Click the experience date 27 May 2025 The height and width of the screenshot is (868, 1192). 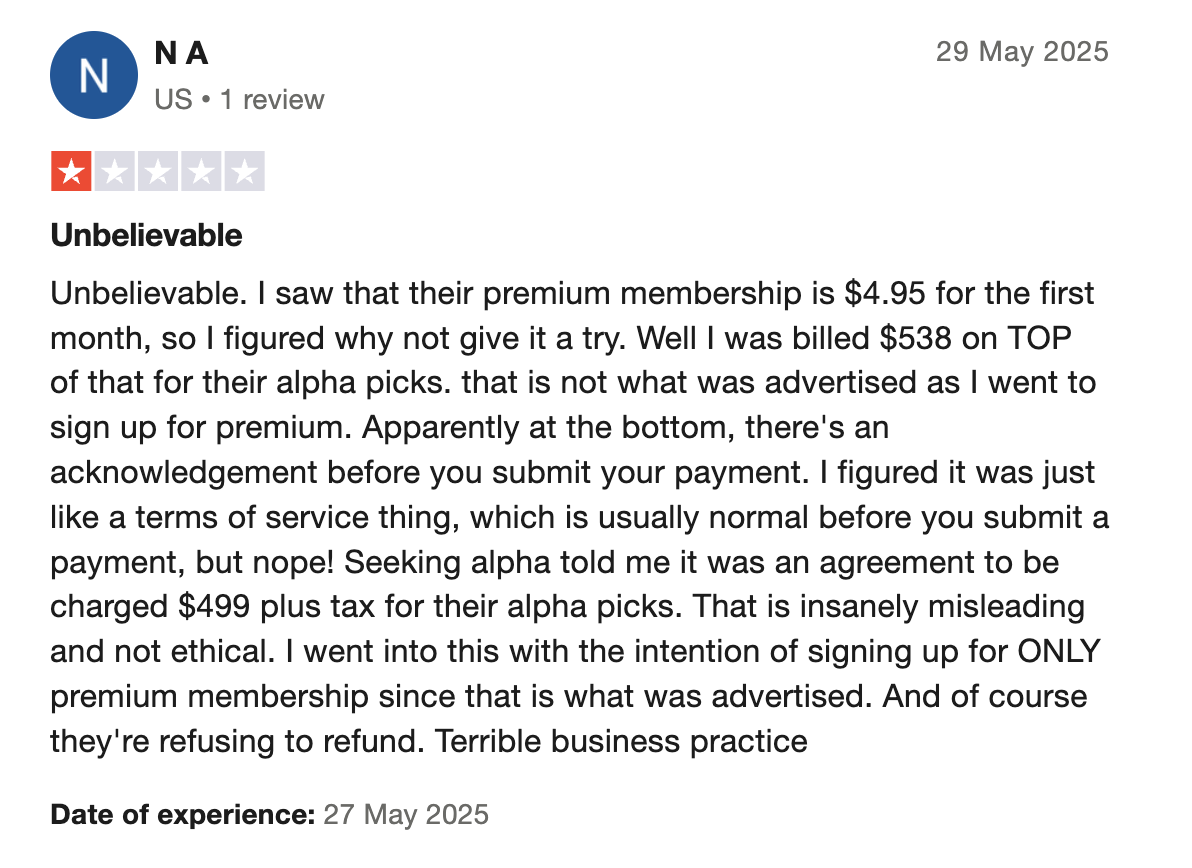(406, 815)
